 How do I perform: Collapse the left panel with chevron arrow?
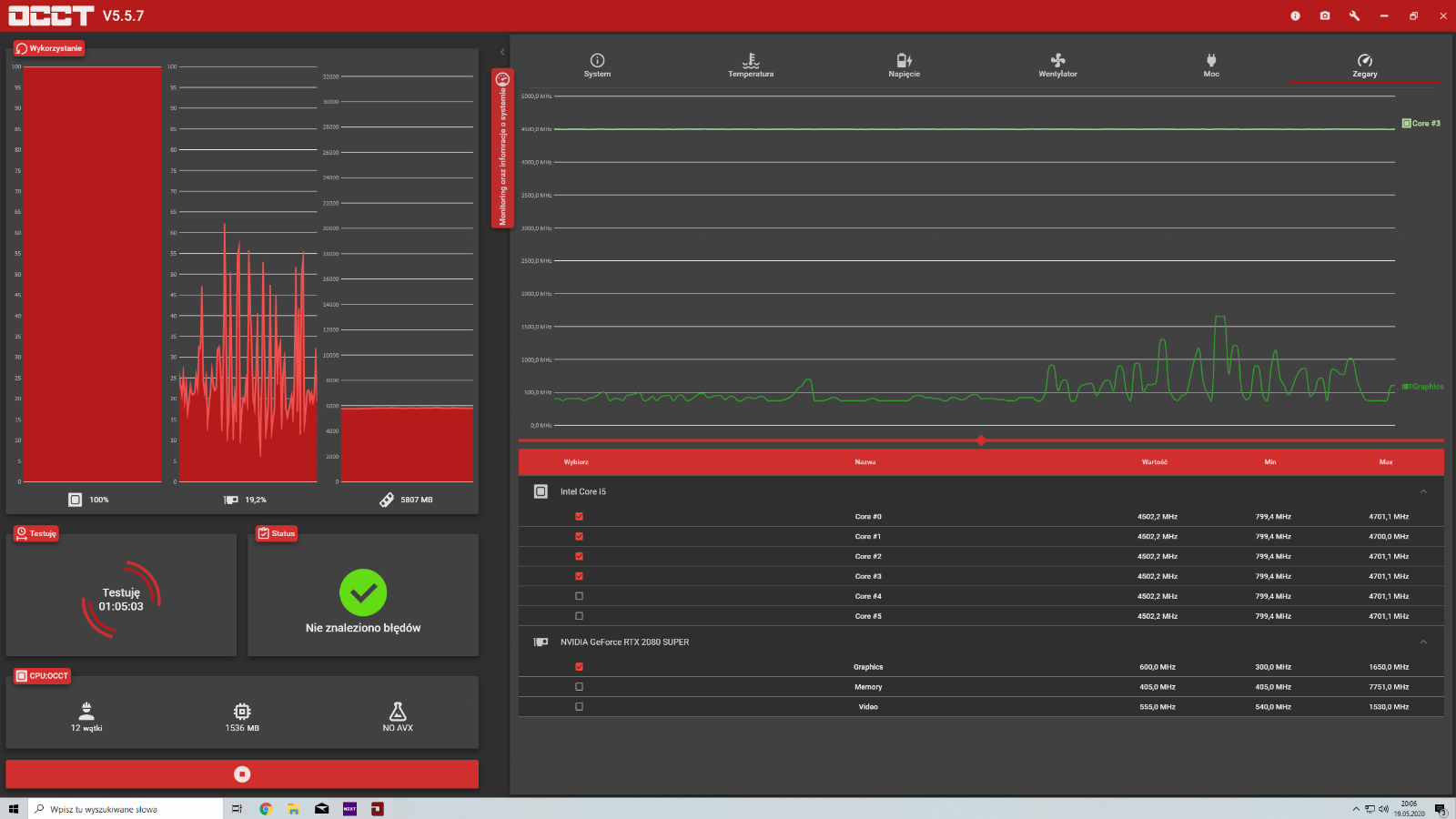pos(502,52)
